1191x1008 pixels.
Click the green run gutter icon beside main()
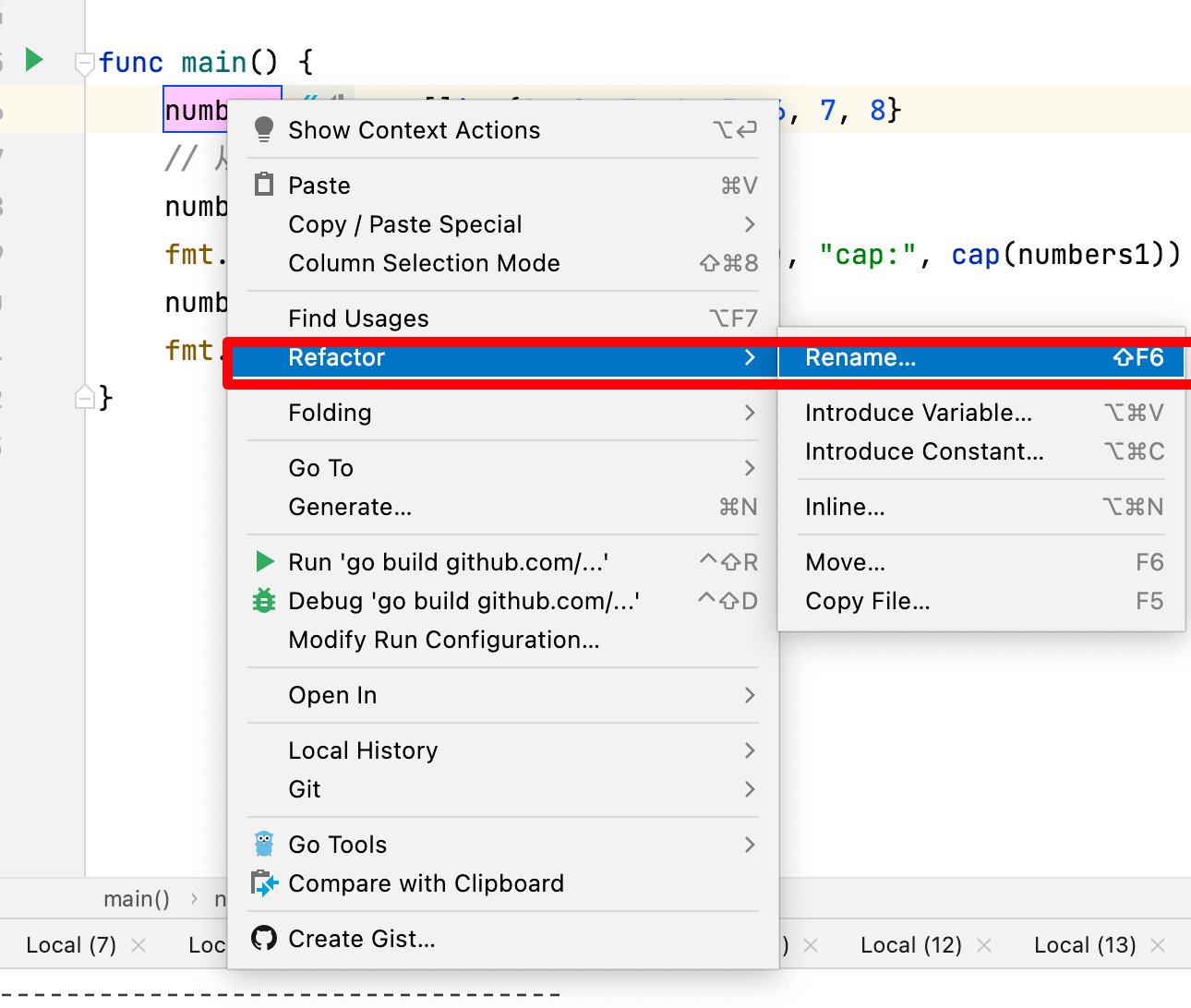(x=34, y=60)
